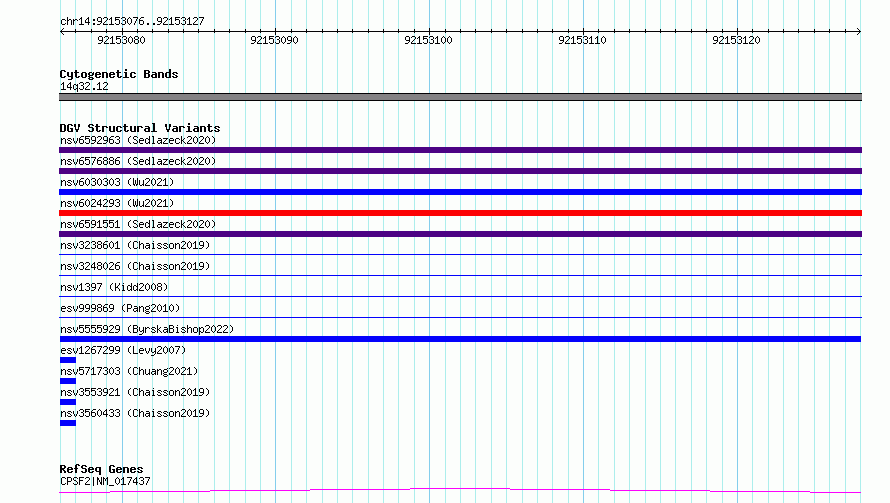Open the DGV Structural Variants track title
The height and width of the screenshot is (503, 890).
[140, 128]
